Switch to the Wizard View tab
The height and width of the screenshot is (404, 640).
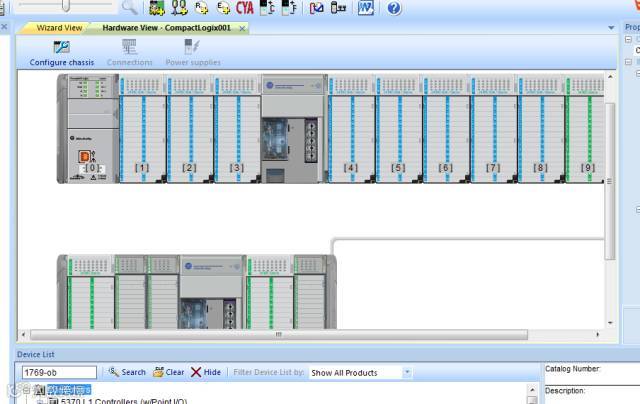click(59, 28)
